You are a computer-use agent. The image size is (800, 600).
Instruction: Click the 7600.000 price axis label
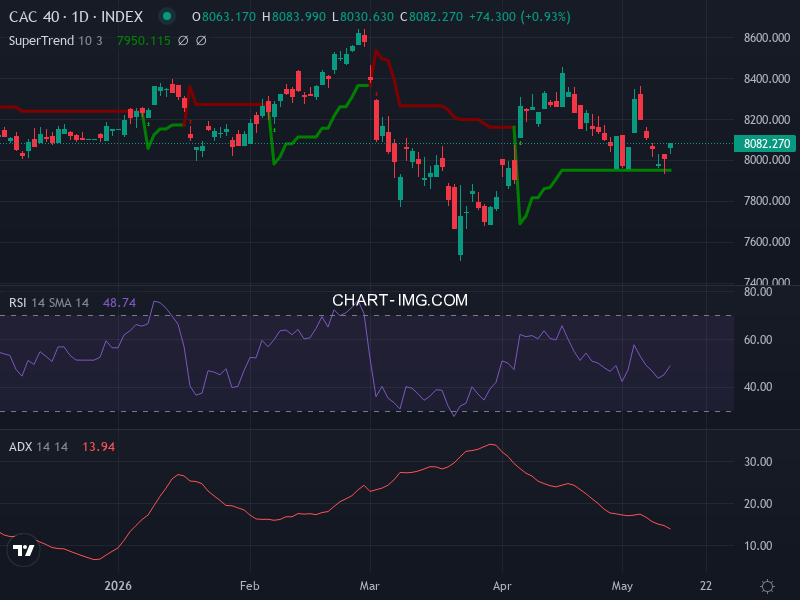pos(766,241)
